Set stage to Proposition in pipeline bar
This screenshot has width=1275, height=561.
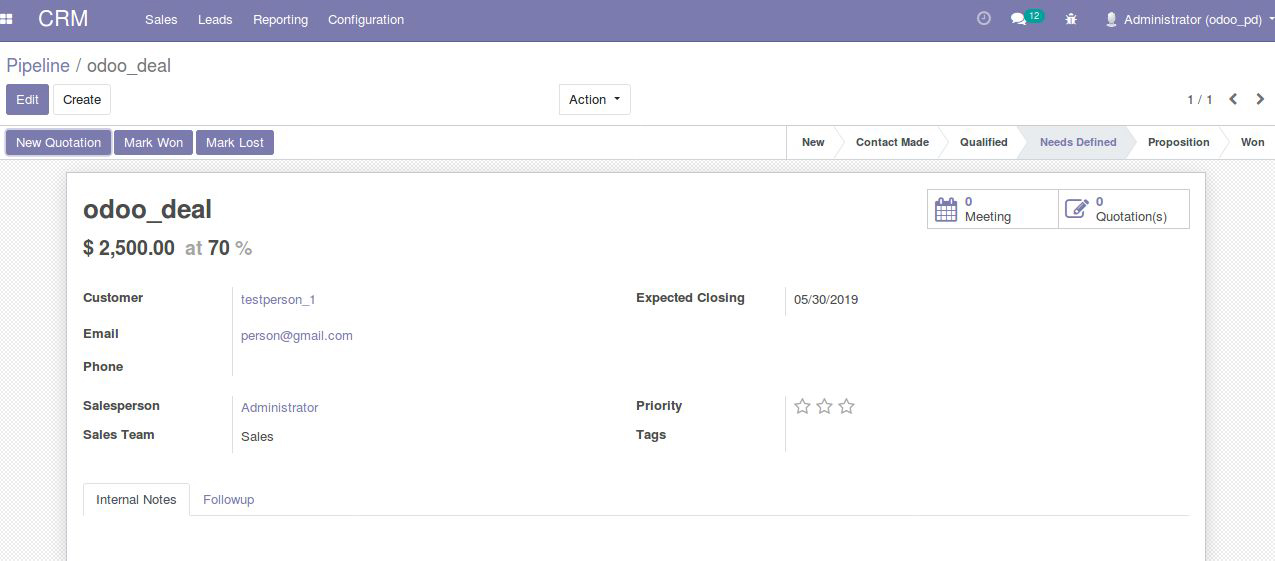point(1178,142)
